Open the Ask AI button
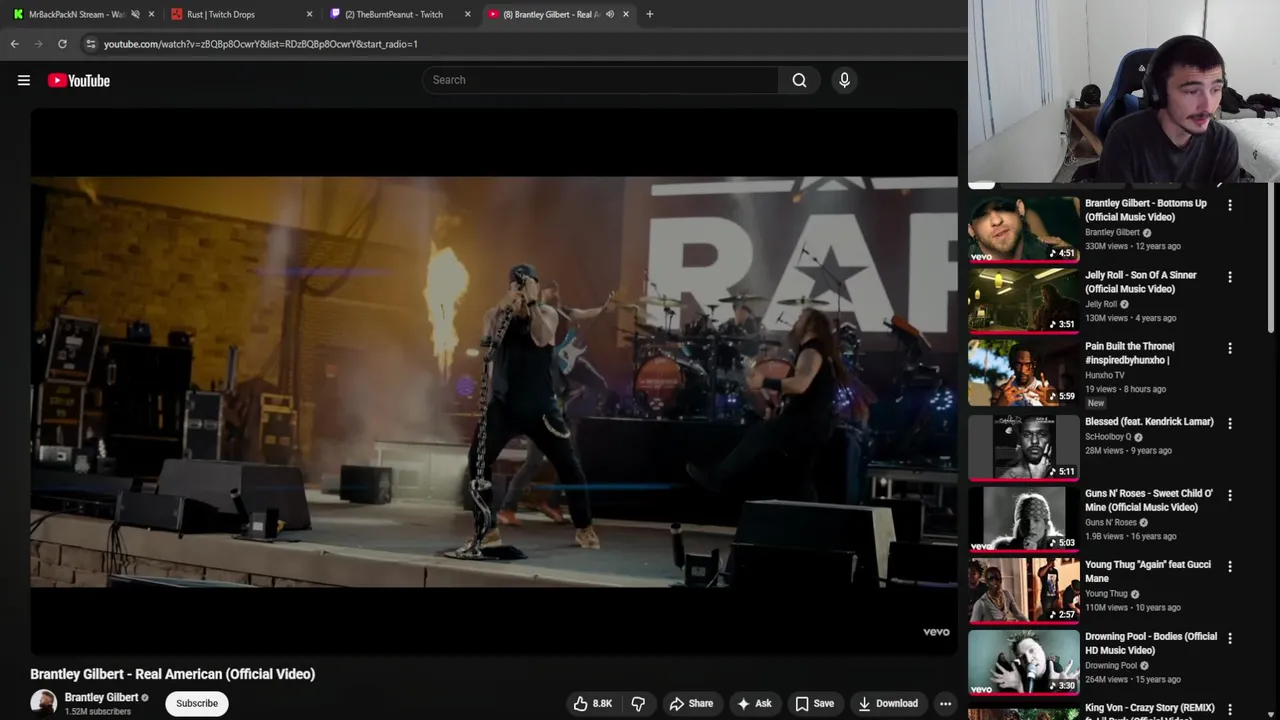Viewport: 1280px width, 720px height. click(x=754, y=704)
